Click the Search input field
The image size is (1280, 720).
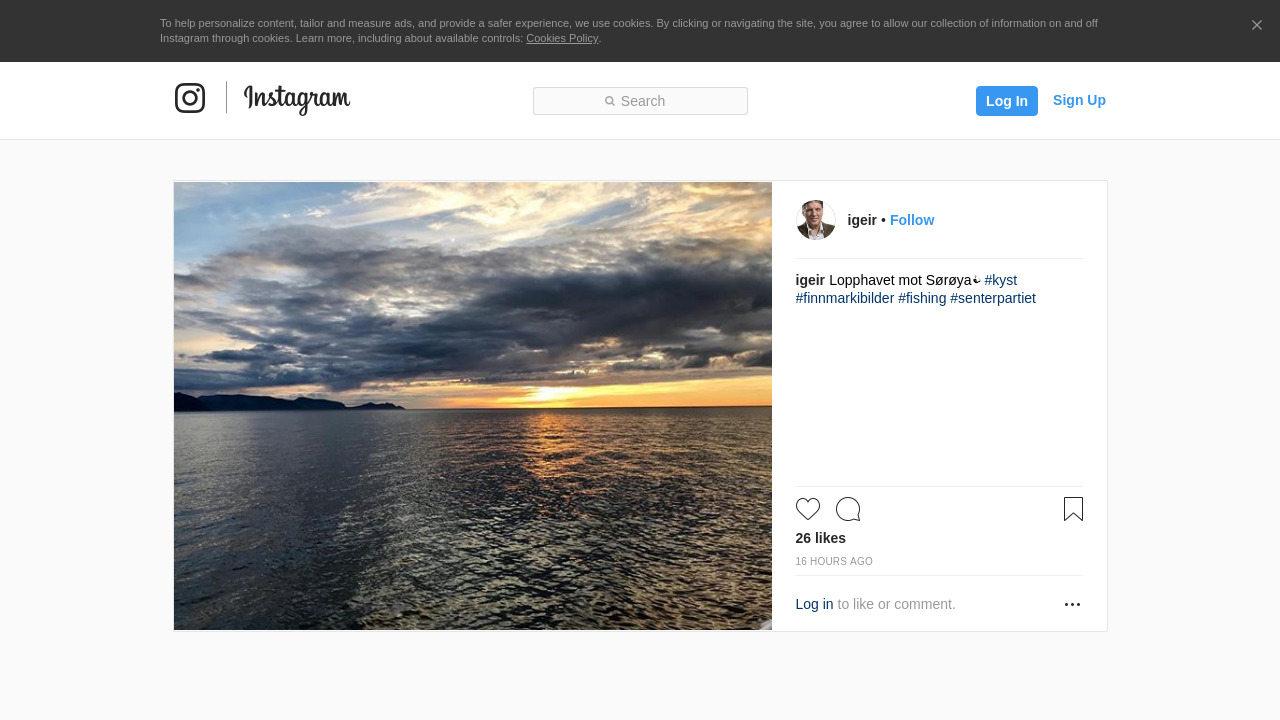pyautogui.click(x=640, y=101)
